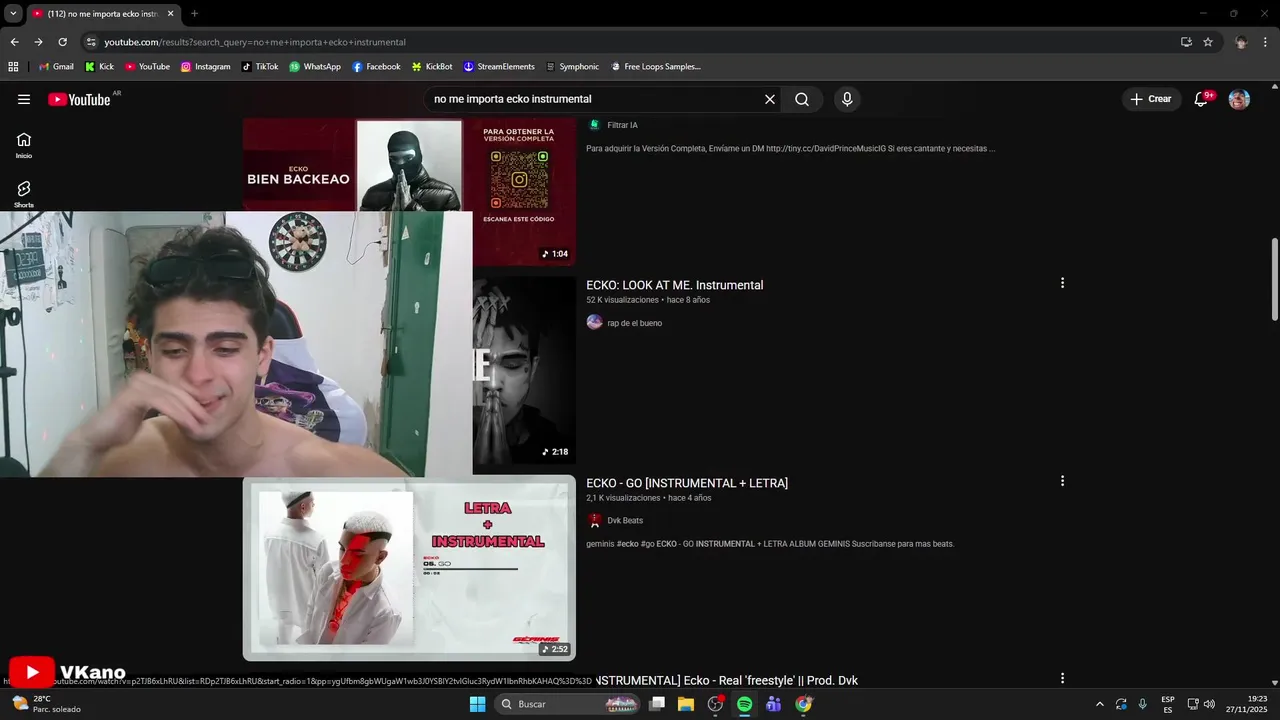Open the Ecko Real freestyle video title
This screenshot has height=720, width=1280.
[727, 680]
